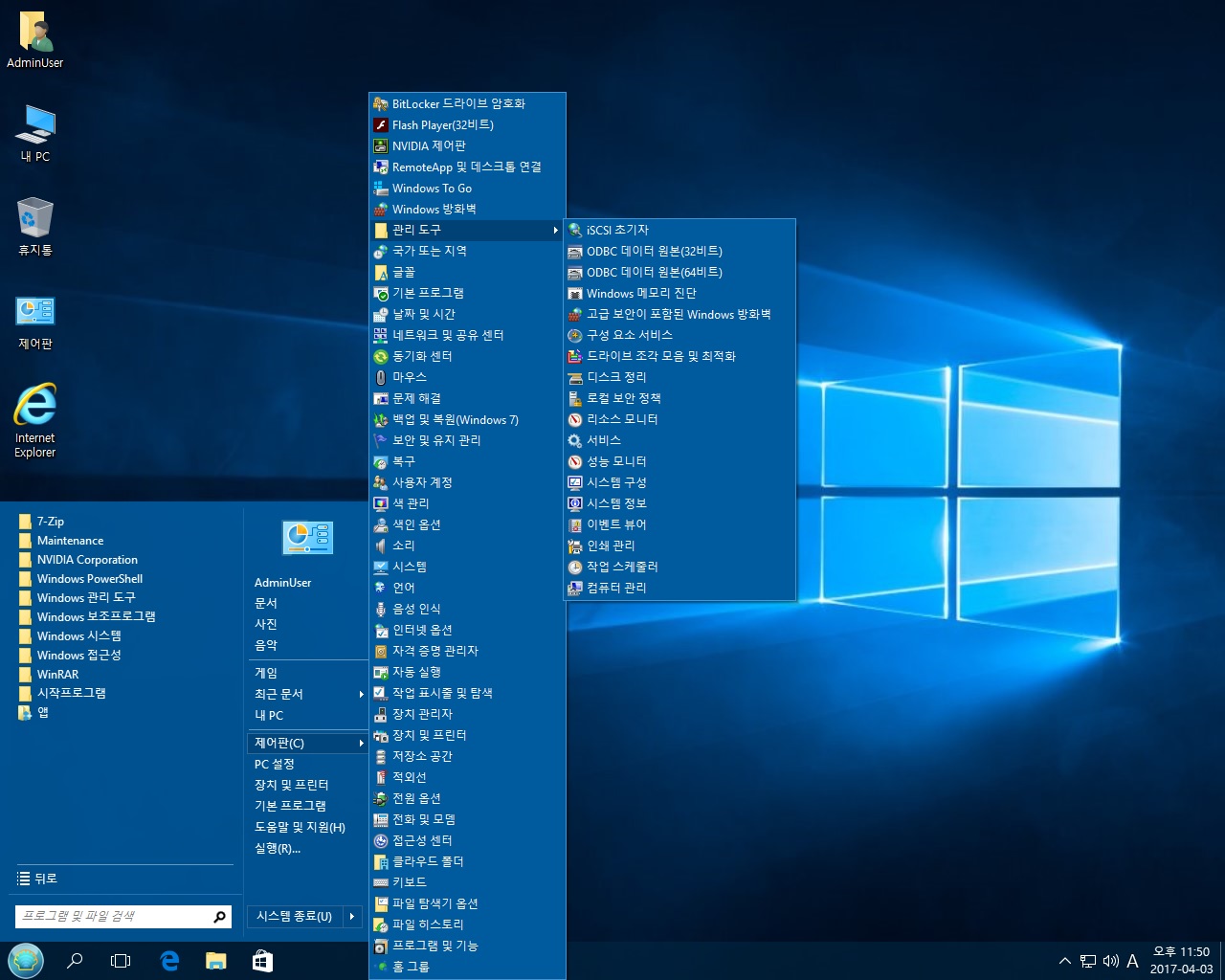Open 작업 스케줄러

(680, 567)
